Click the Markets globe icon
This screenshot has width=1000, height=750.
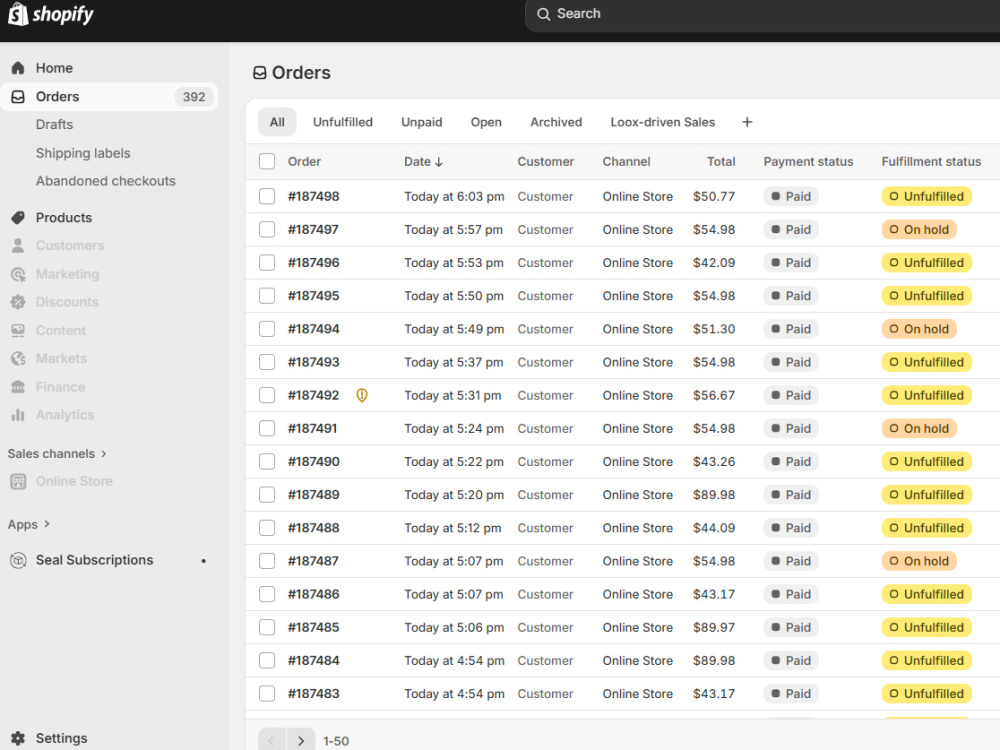18,358
